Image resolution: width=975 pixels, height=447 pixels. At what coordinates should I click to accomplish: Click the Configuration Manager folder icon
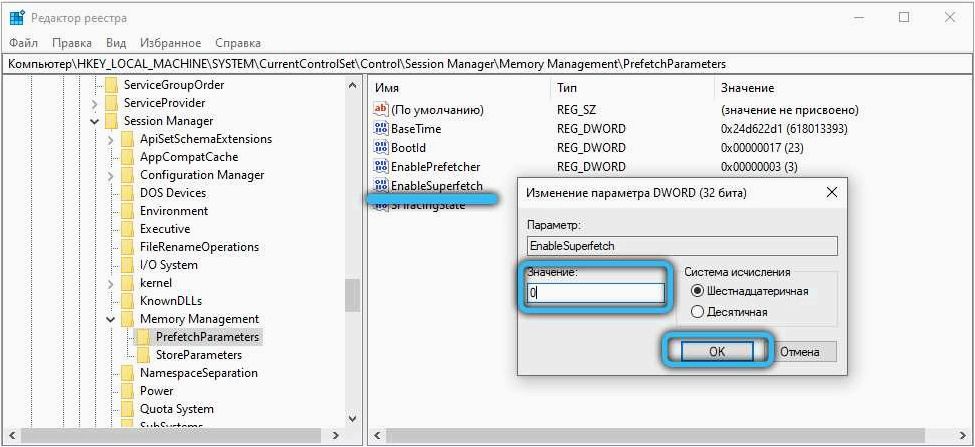(x=127, y=175)
